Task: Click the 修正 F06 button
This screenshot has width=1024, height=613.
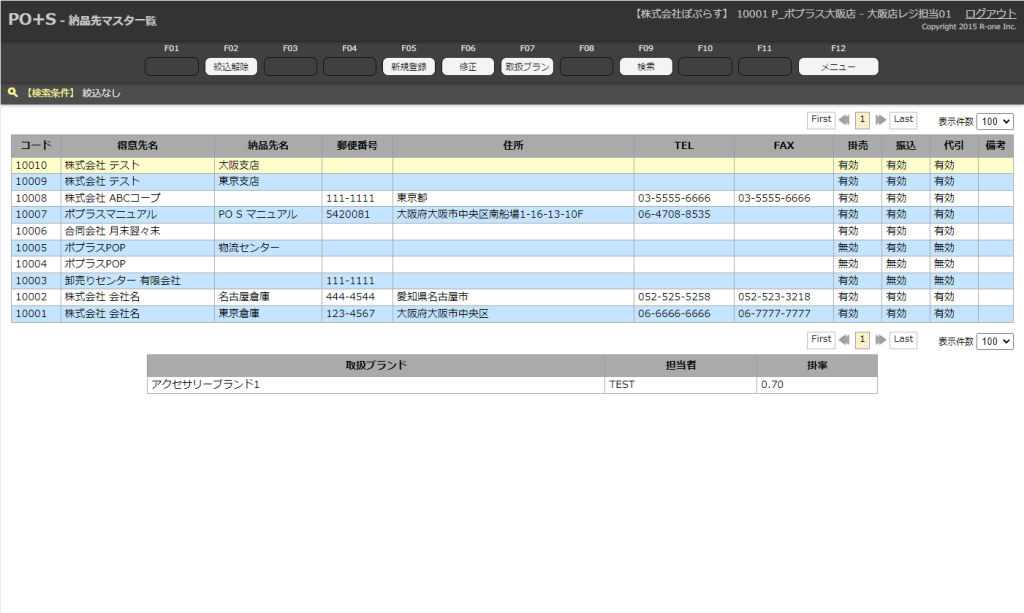Action: (x=468, y=67)
